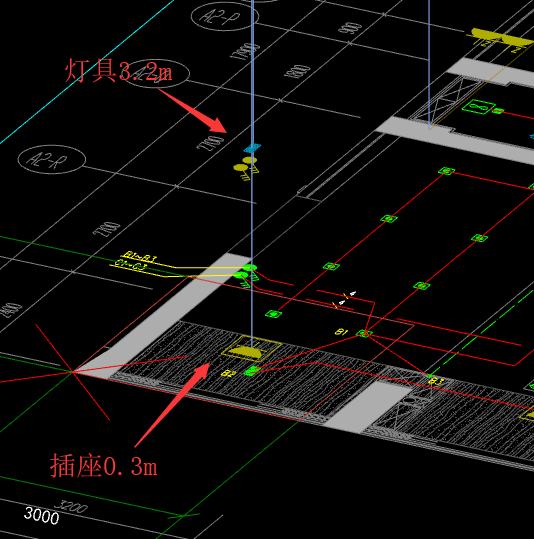Select the A2-R grid axis bubble
The height and width of the screenshot is (539, 534).
[x=52, y=160]
